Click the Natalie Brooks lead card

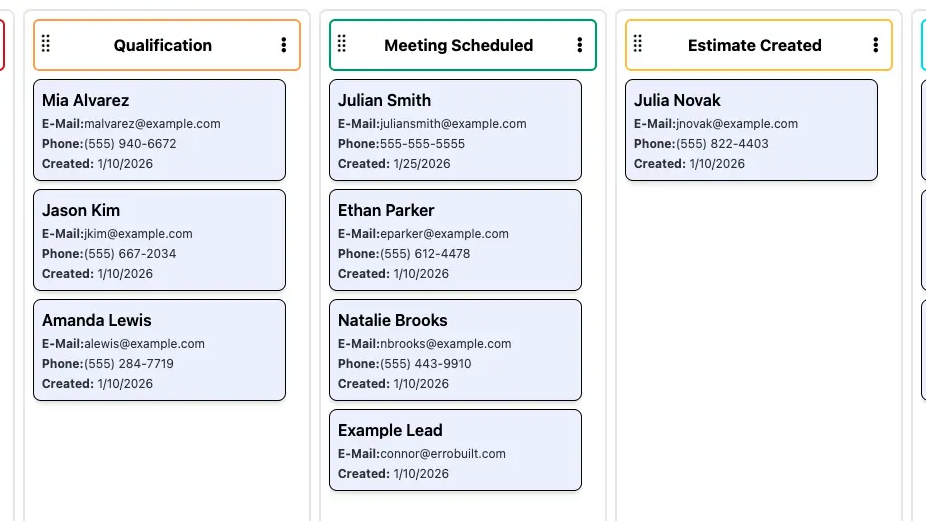[x=455, y=350]
